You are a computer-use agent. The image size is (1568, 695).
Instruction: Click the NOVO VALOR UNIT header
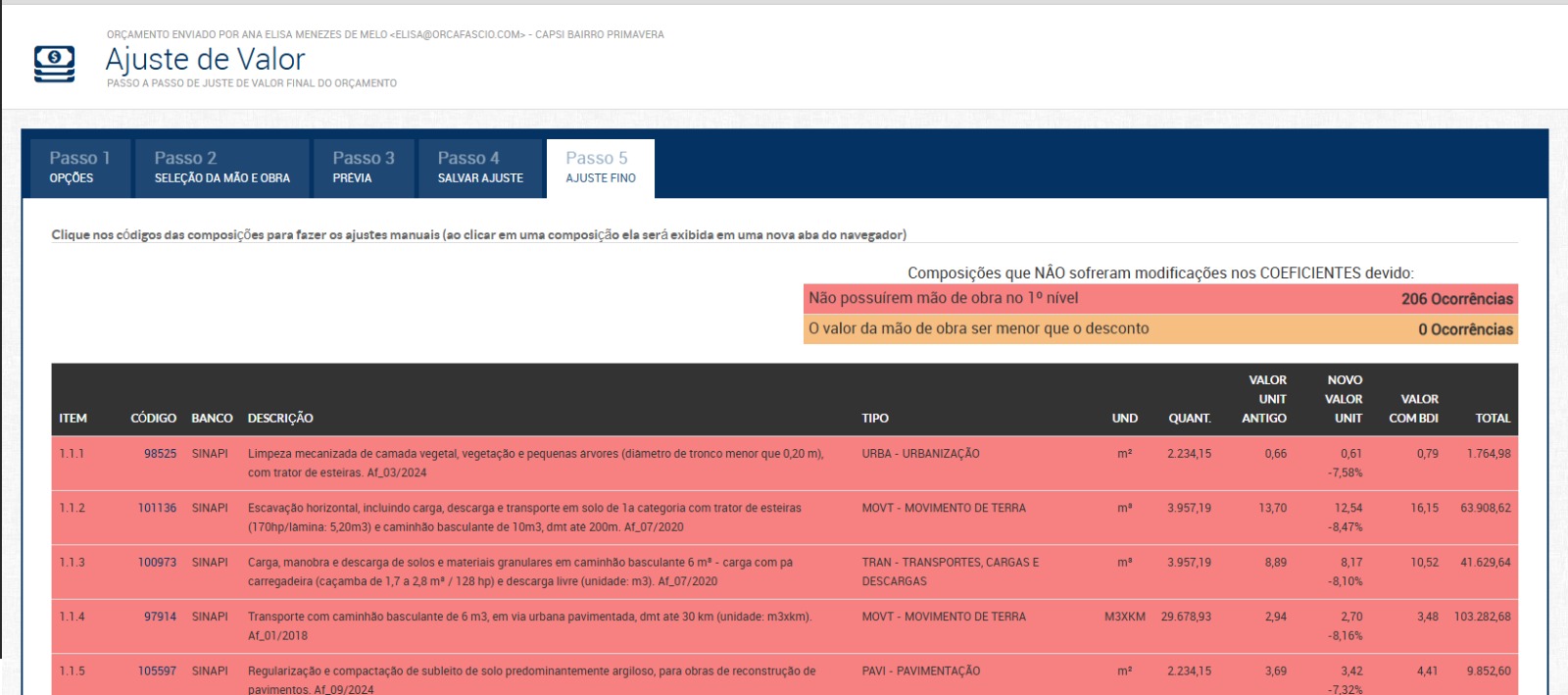pyautogui.click(x=1344, y=399)
